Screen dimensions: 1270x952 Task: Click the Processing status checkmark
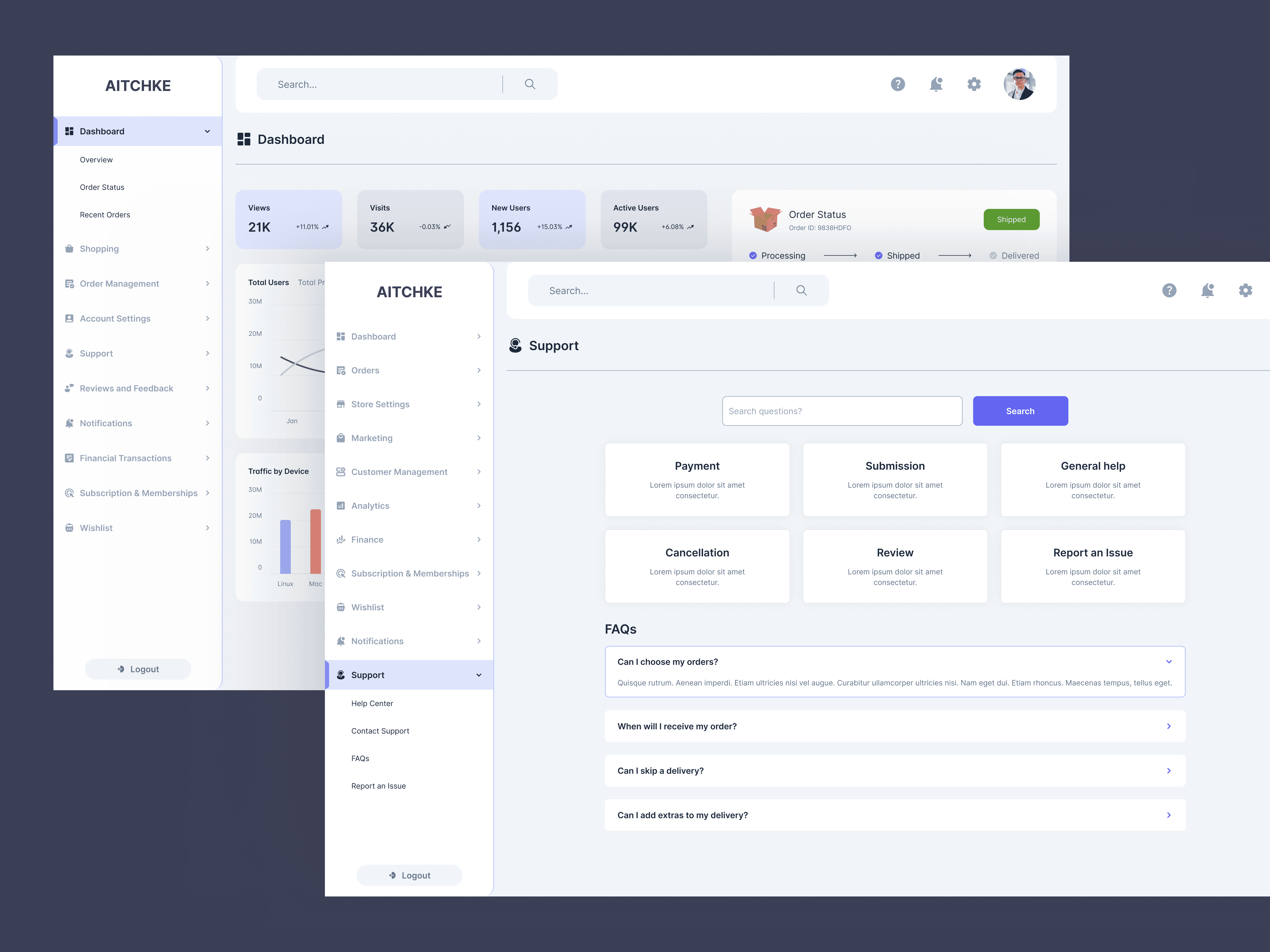753,255
